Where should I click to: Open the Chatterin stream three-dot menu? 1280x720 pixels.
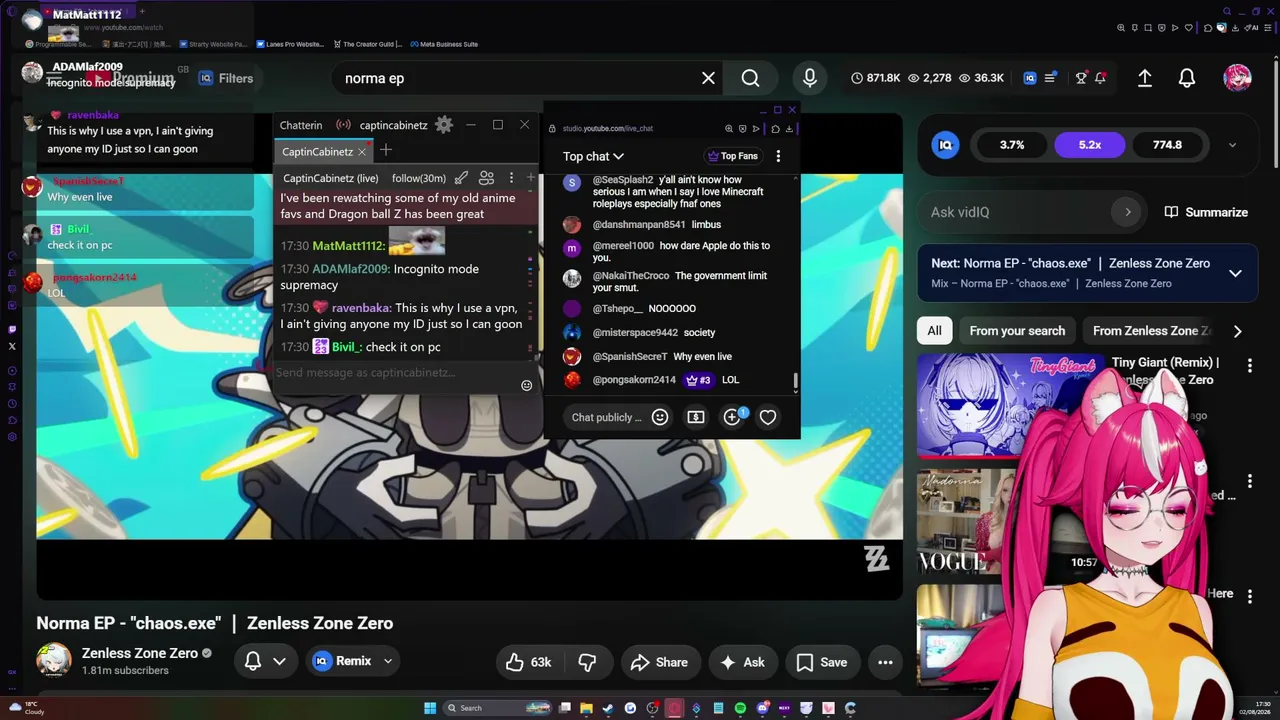511,178
